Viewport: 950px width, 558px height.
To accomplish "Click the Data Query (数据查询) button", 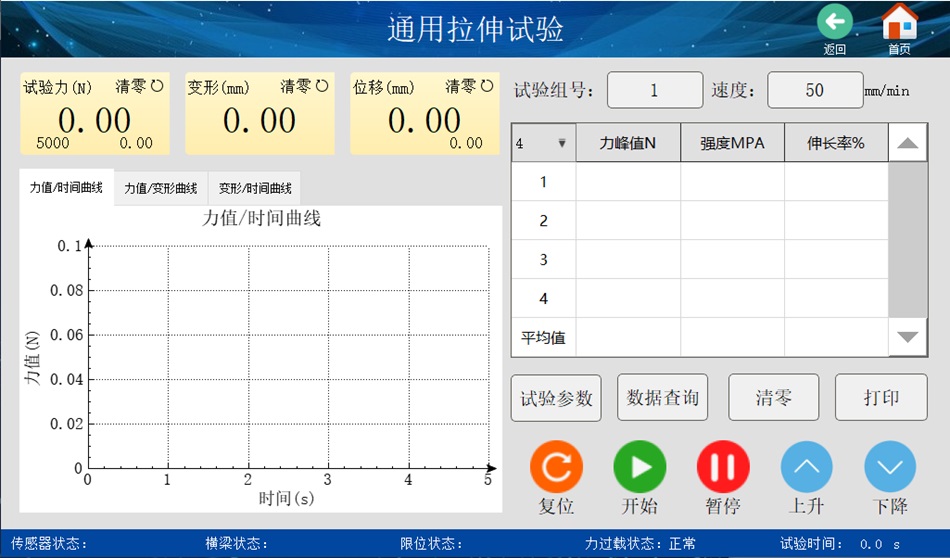I will pyautogui.click(x=662, y=398).
